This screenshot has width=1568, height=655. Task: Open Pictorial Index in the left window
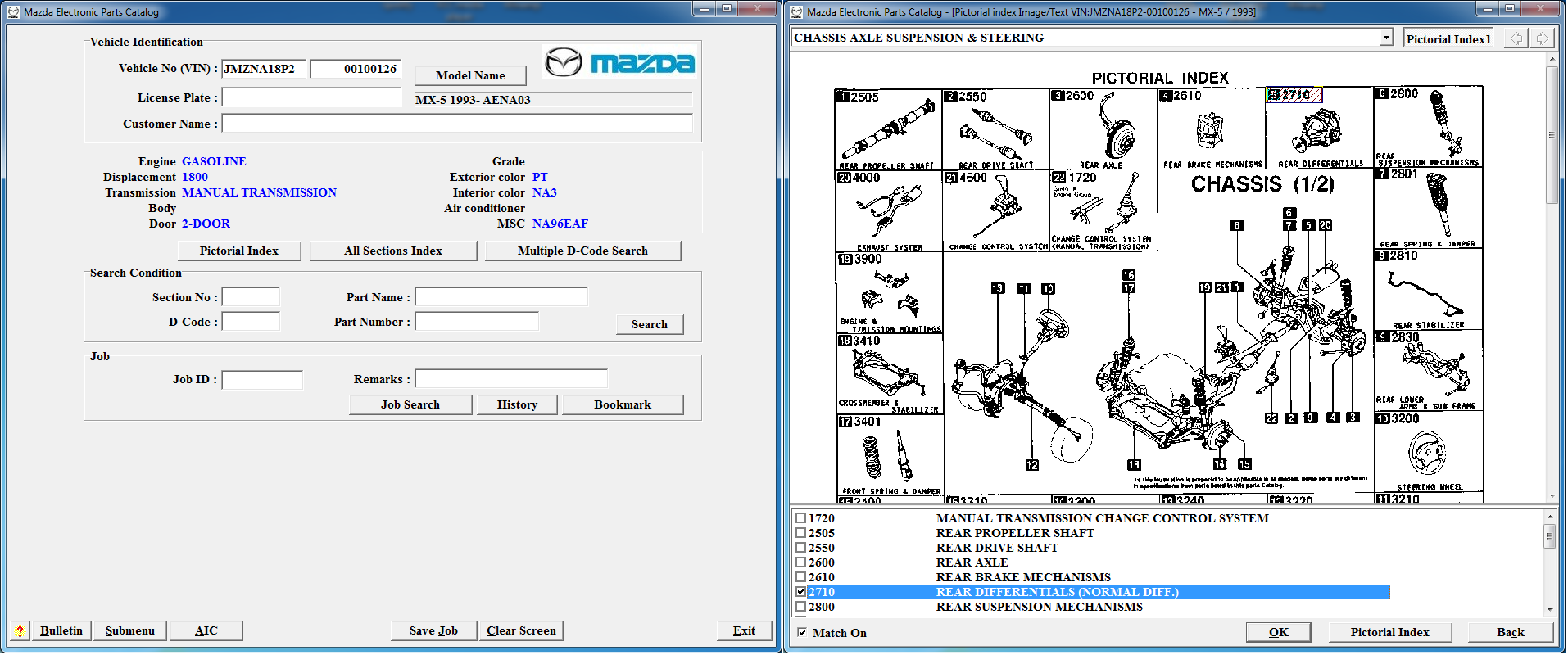coord(239,251)
